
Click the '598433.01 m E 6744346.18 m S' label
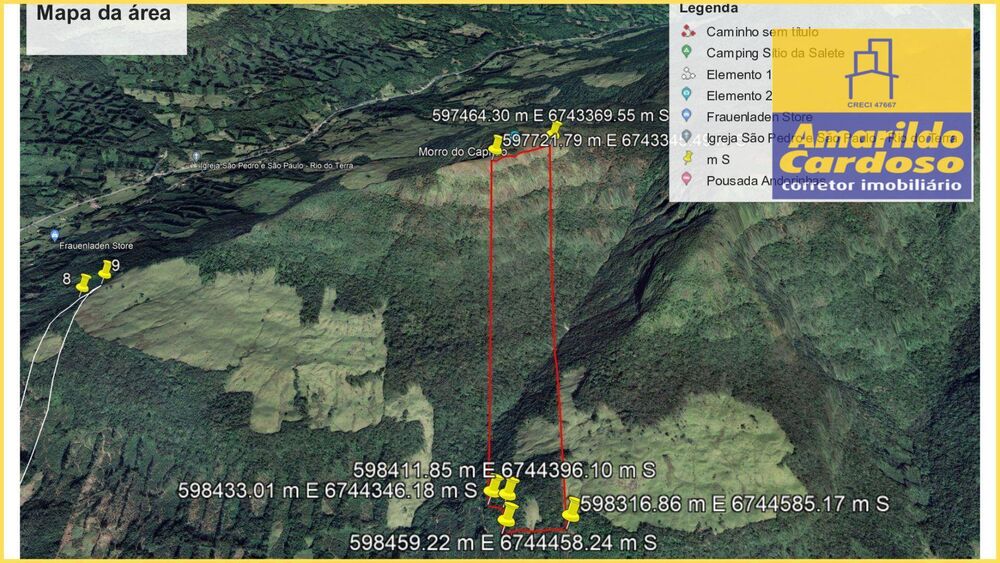point(327,490)
